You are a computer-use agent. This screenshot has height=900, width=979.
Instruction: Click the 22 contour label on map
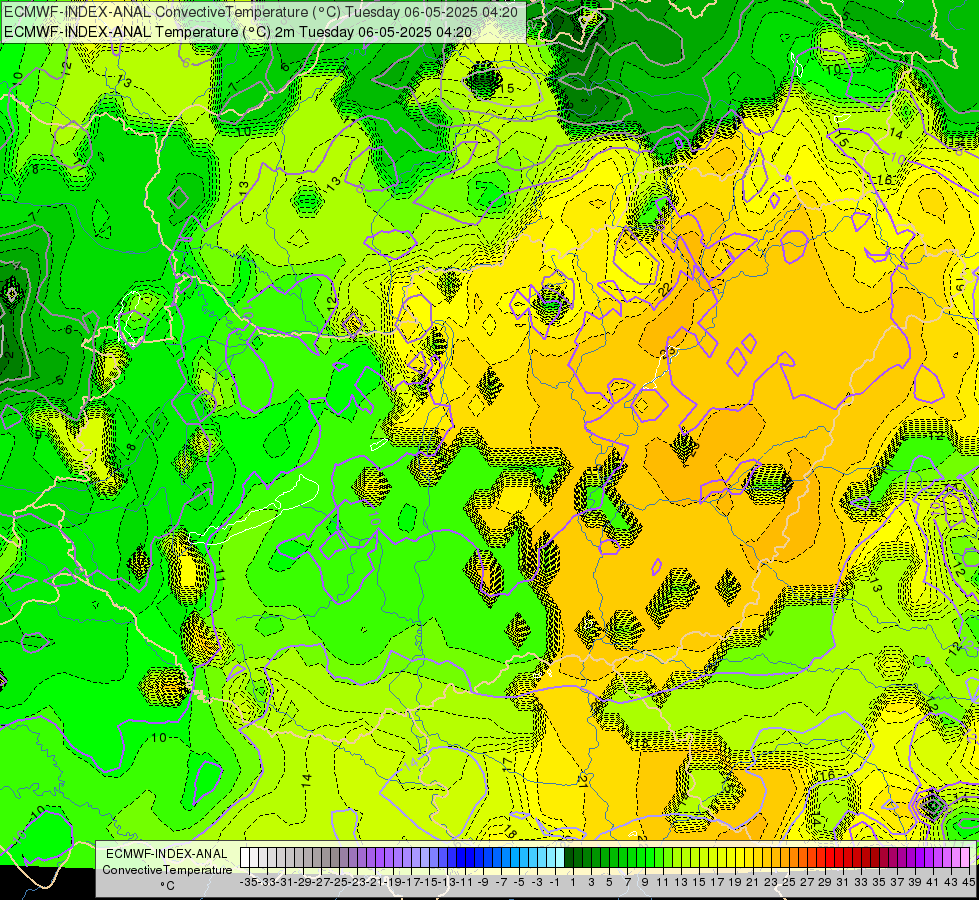664,289
